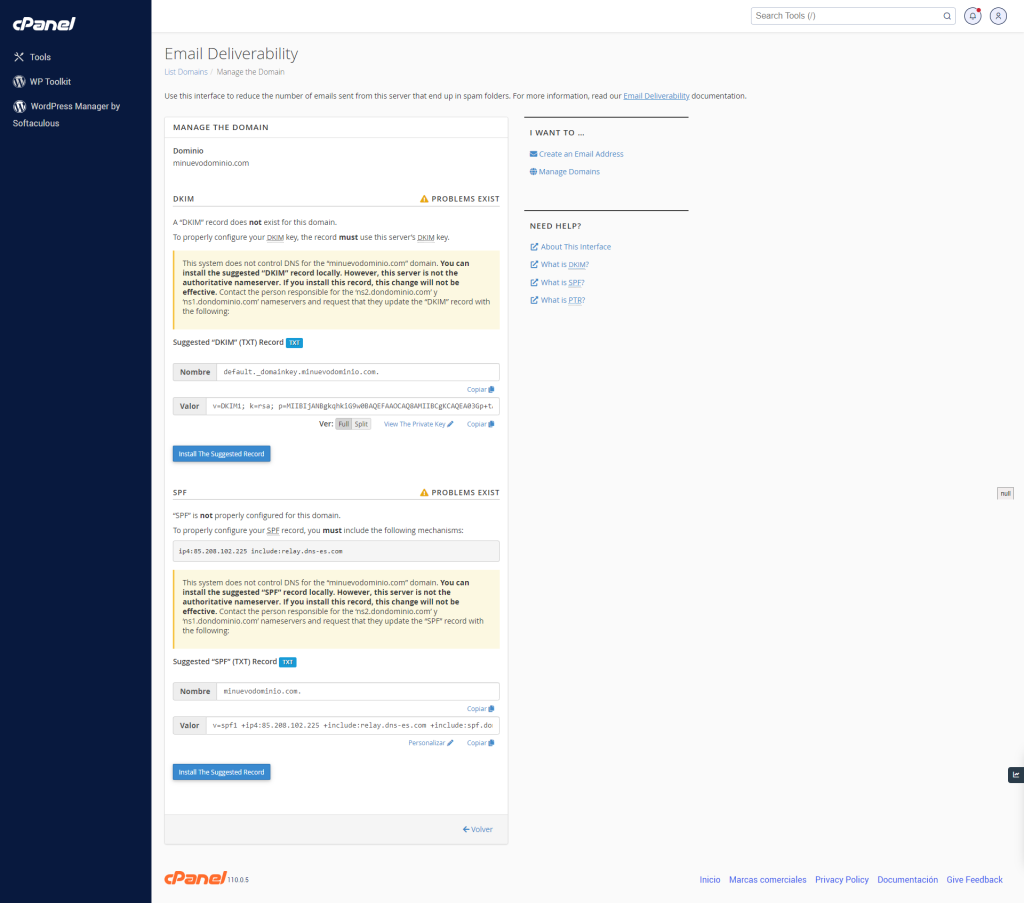This screenshot has height=903, width=1024.
Task: Open WP Toolkit from sidebar
Action: pos(49,82)
